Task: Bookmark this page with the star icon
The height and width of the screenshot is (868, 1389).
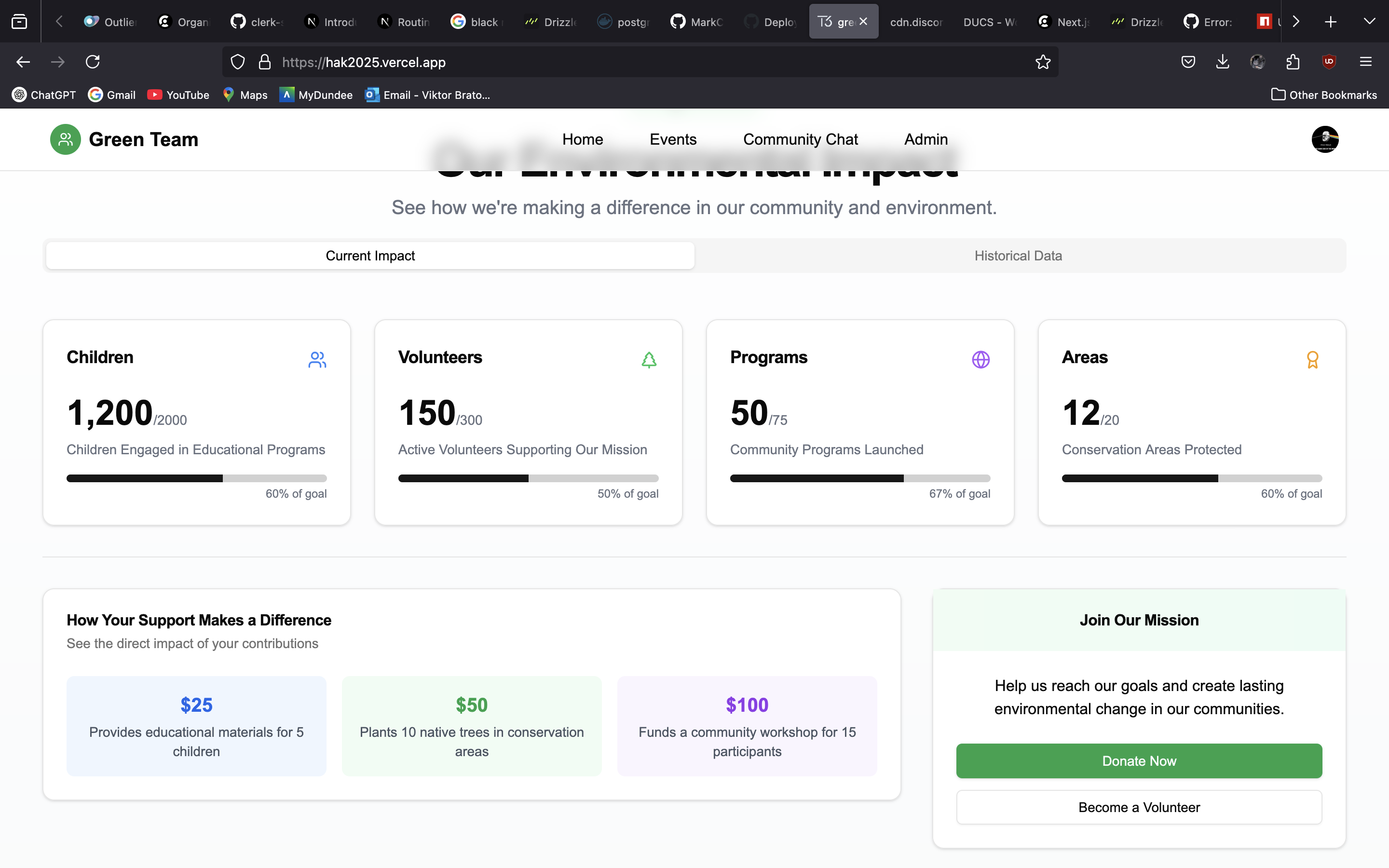Action: tap(1043, 62)
